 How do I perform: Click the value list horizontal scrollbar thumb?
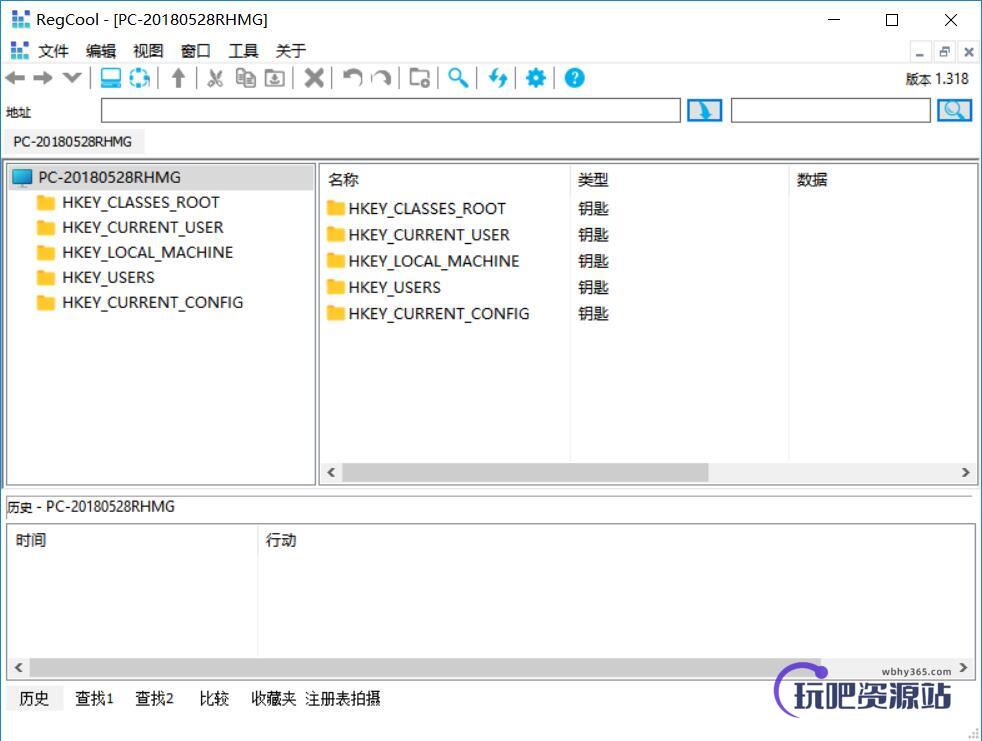[x=525, y=472]
